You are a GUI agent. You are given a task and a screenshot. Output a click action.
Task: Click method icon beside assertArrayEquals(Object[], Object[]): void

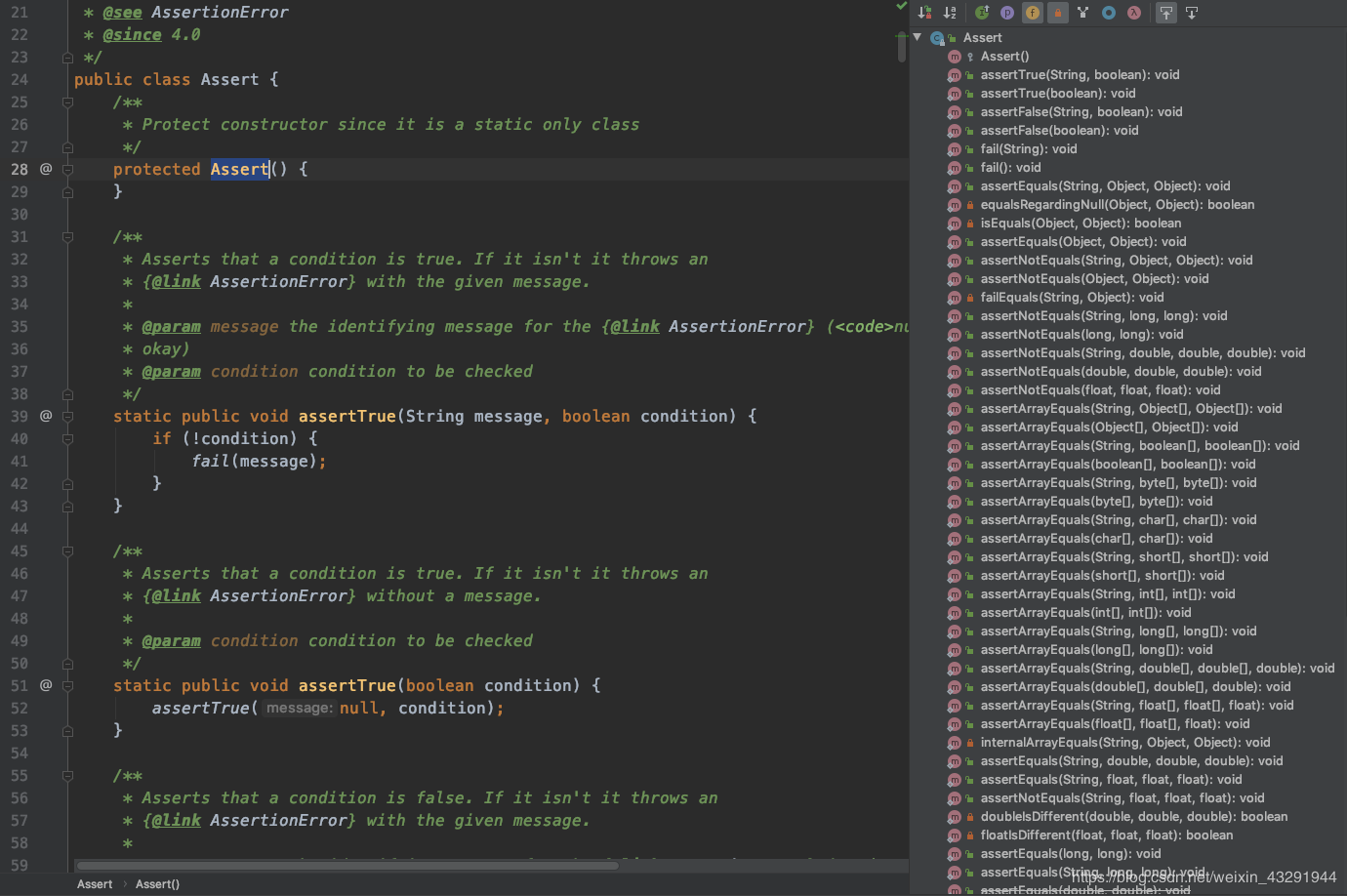(x=955, y=428)
